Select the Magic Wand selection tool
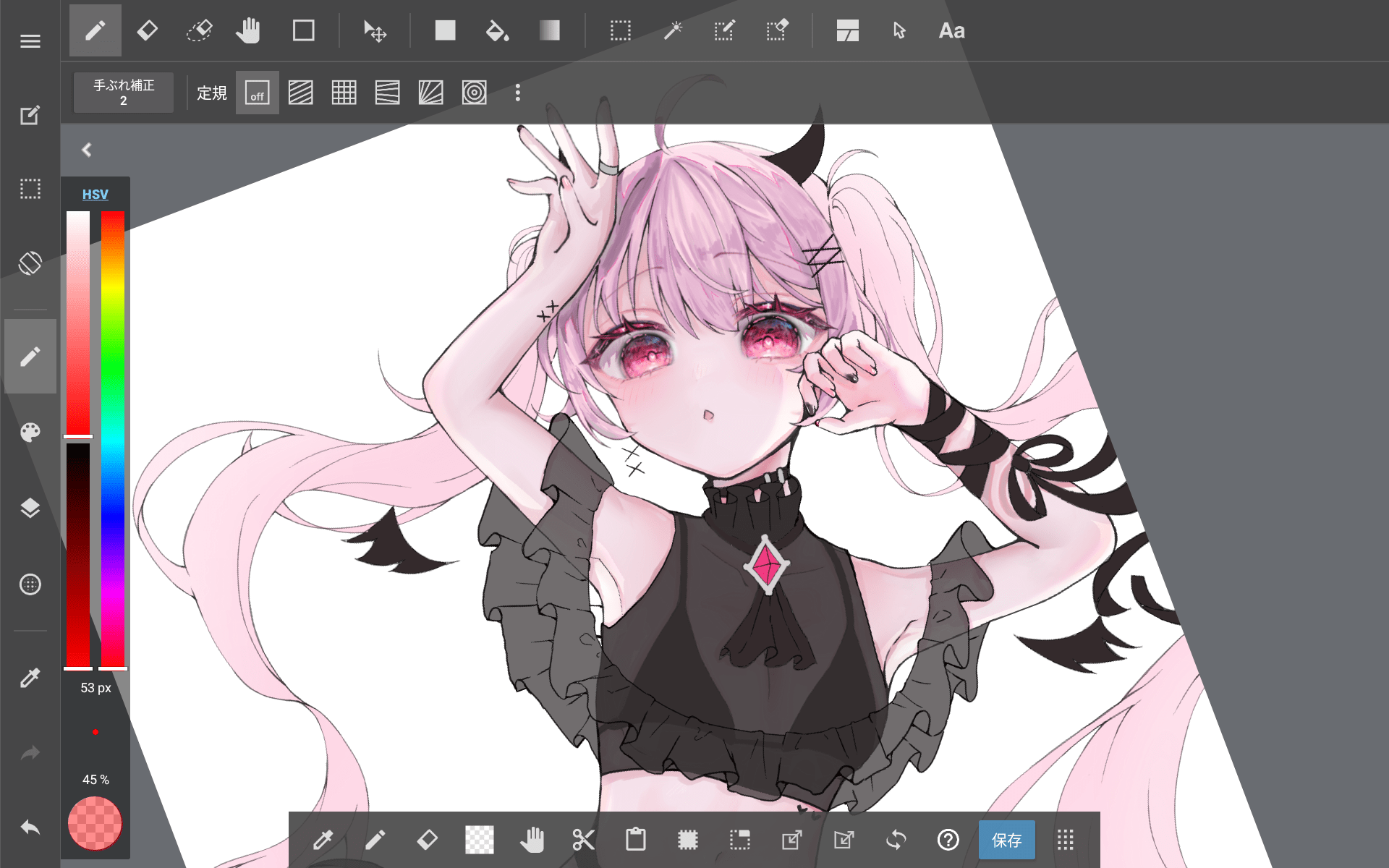This screenshot has height=868, width=1389. point(673,31)
